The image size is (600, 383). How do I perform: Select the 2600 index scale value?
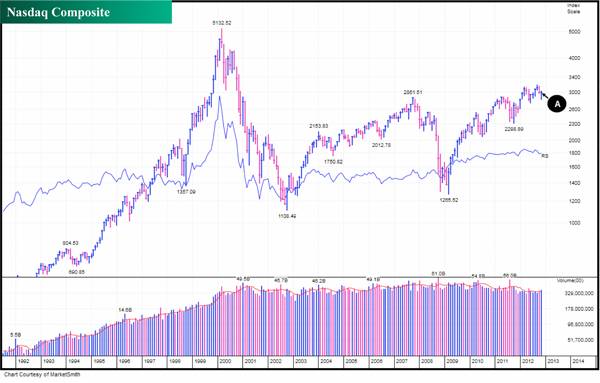(x=574, y=109)
